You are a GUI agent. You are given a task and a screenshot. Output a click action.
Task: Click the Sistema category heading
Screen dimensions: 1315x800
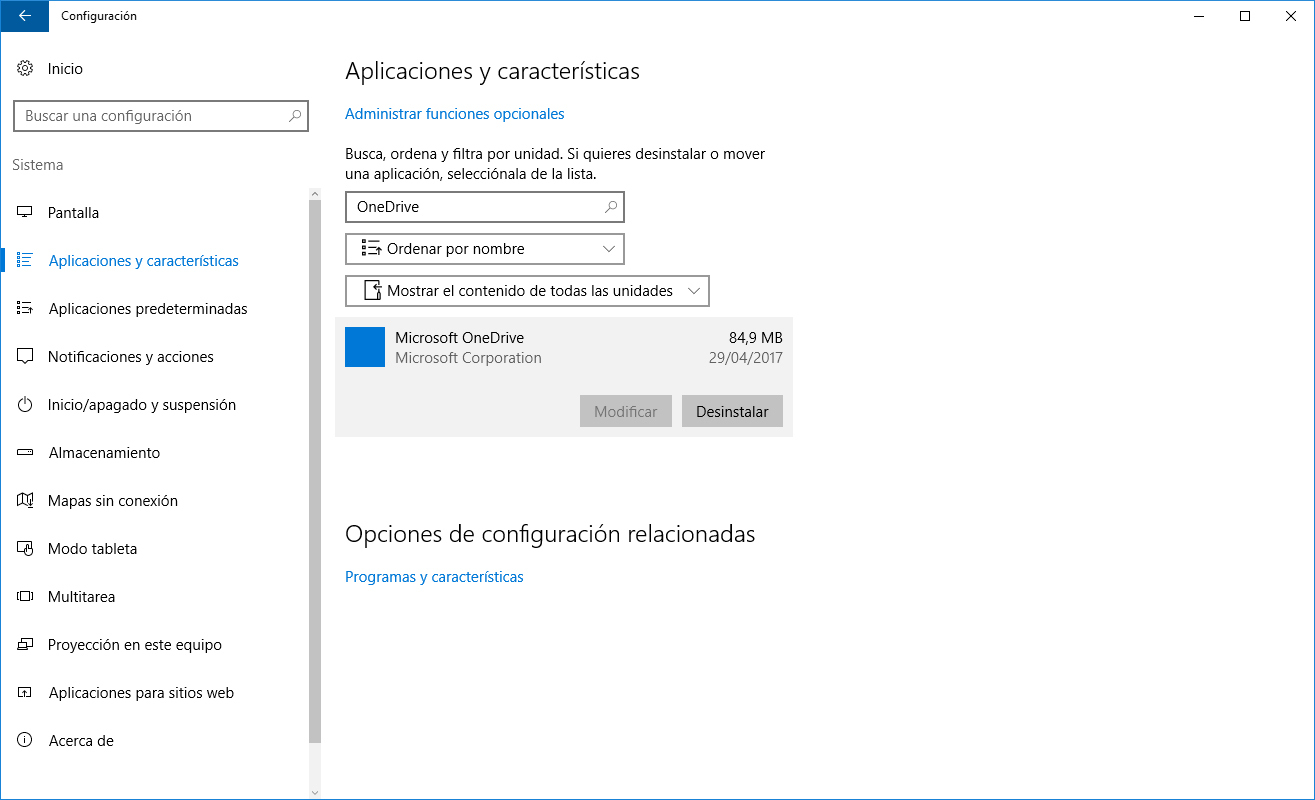pos(38,165)
